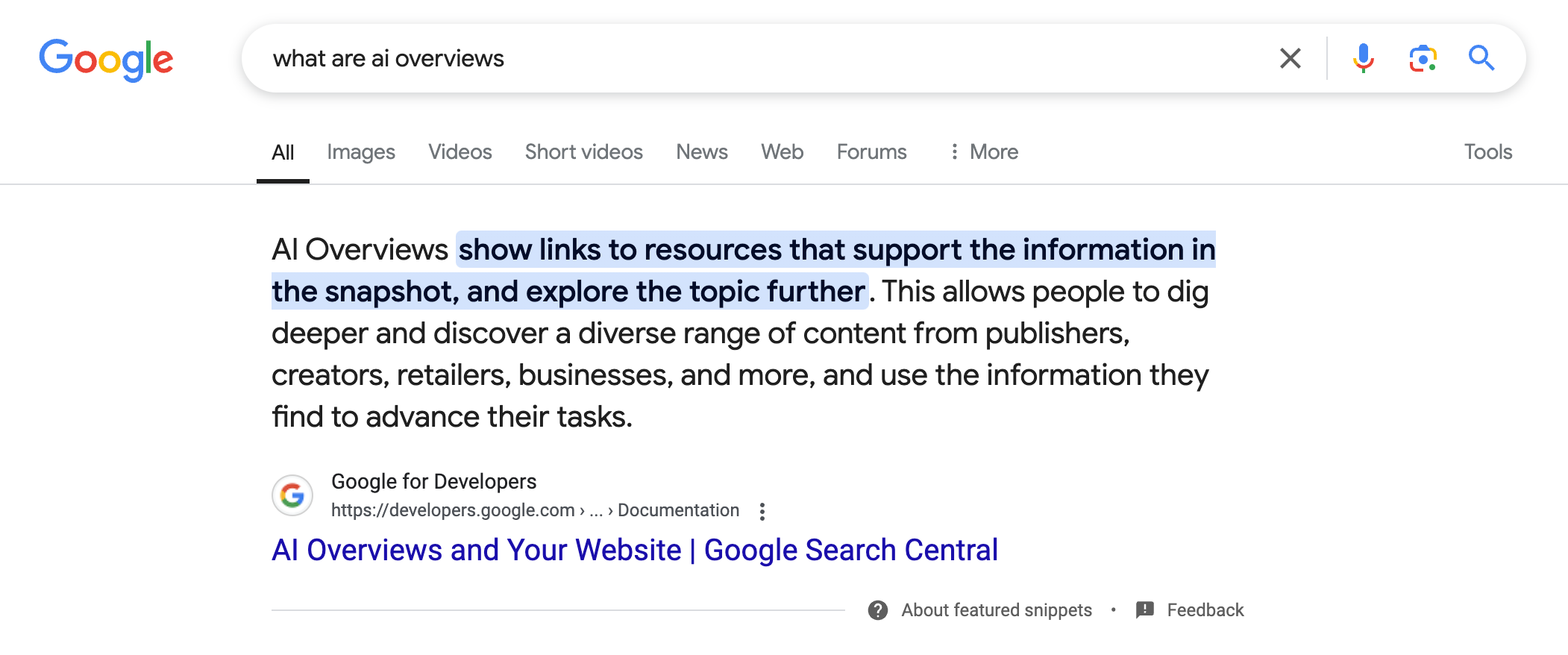Image resolution: width=1568 pixels, height=655 pixels.
Task: Open the Short videos tab
Action: coord(584,152)
